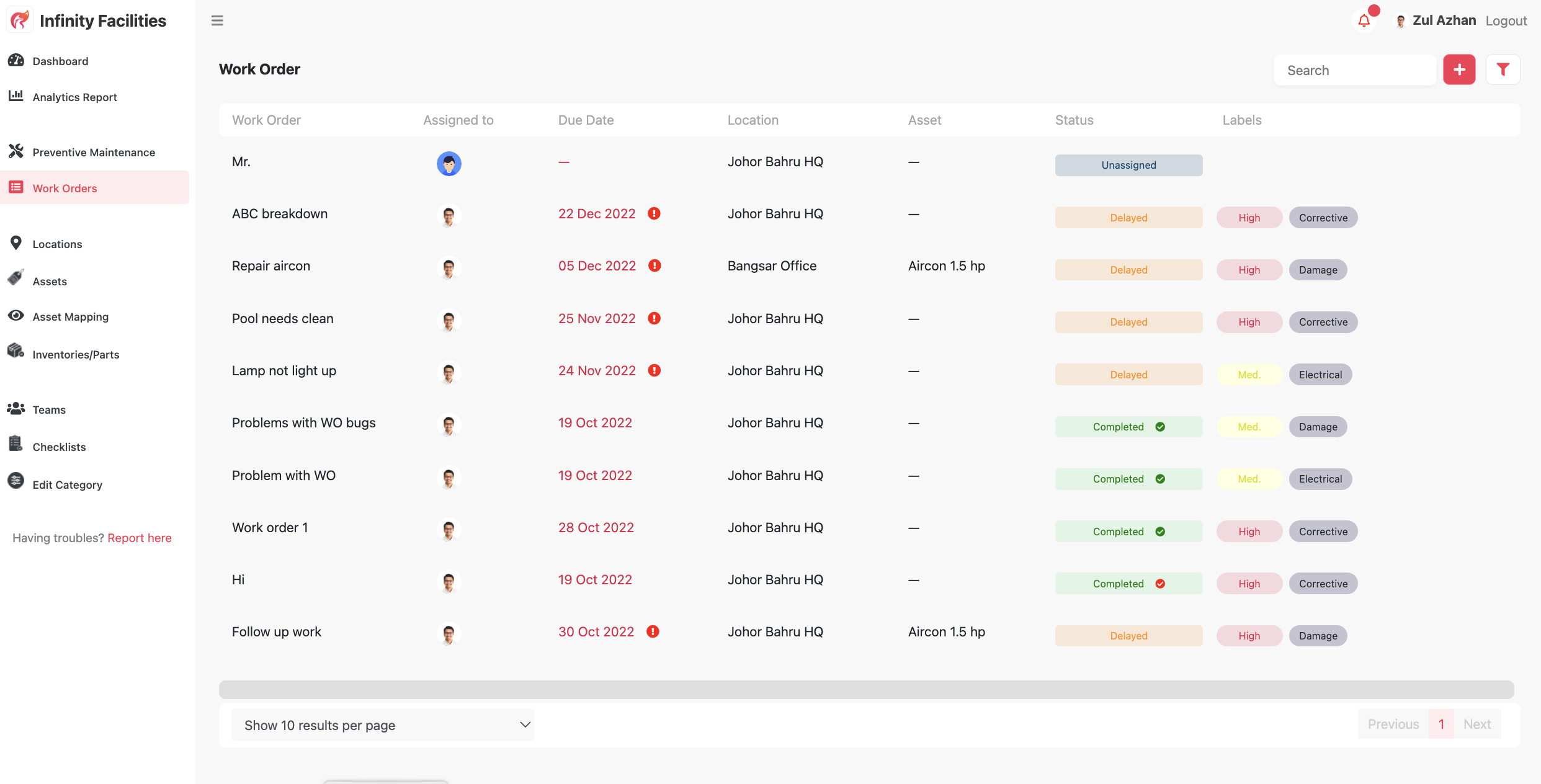Go to the Next page of results

(x=1477, y=724)
